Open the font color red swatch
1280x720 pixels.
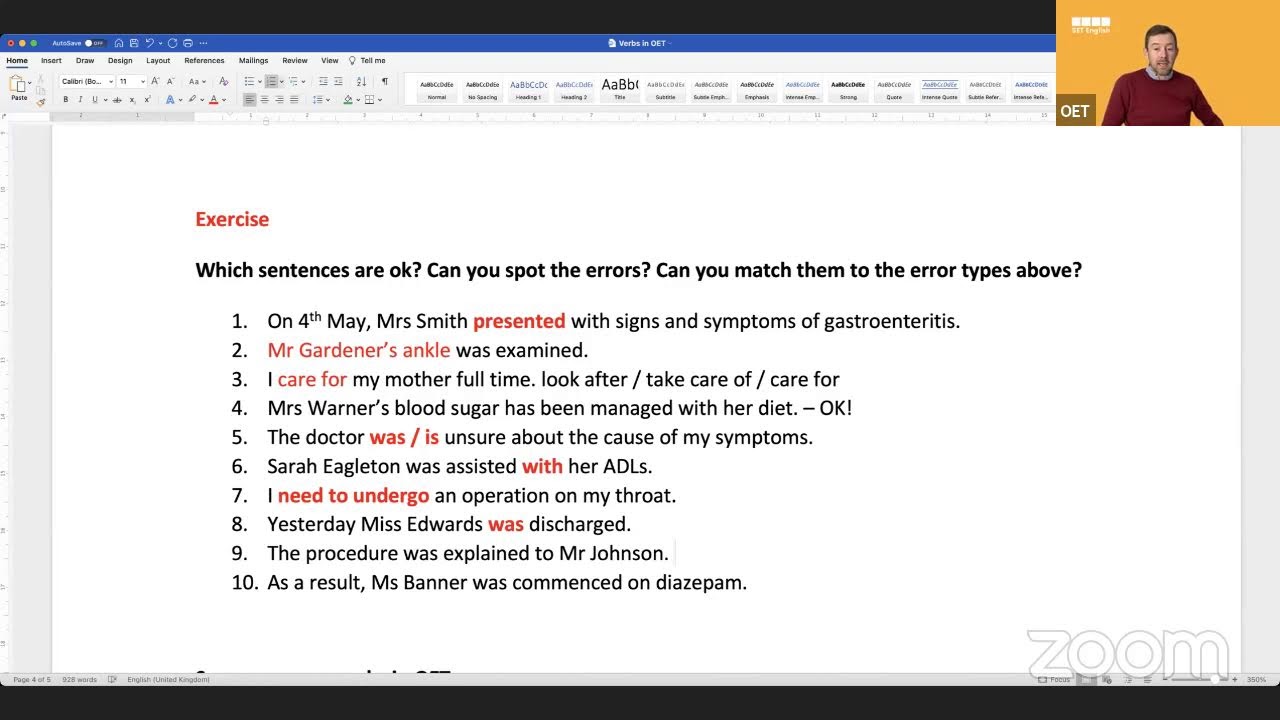pyautogui.click(x=213, y=100)
